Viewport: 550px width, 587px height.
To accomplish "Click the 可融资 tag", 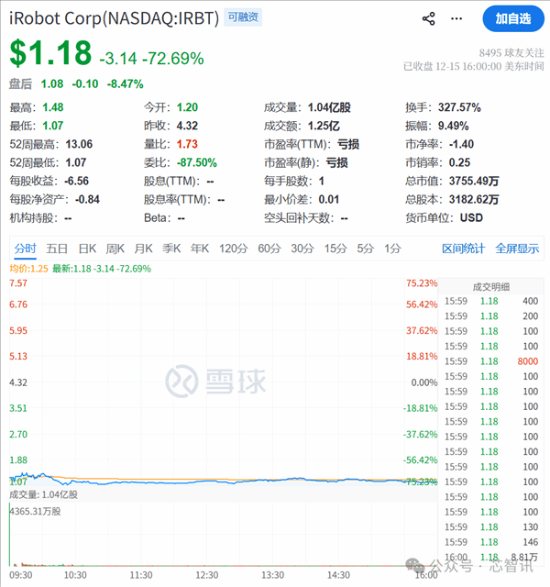I will click(x=243, y=17).
